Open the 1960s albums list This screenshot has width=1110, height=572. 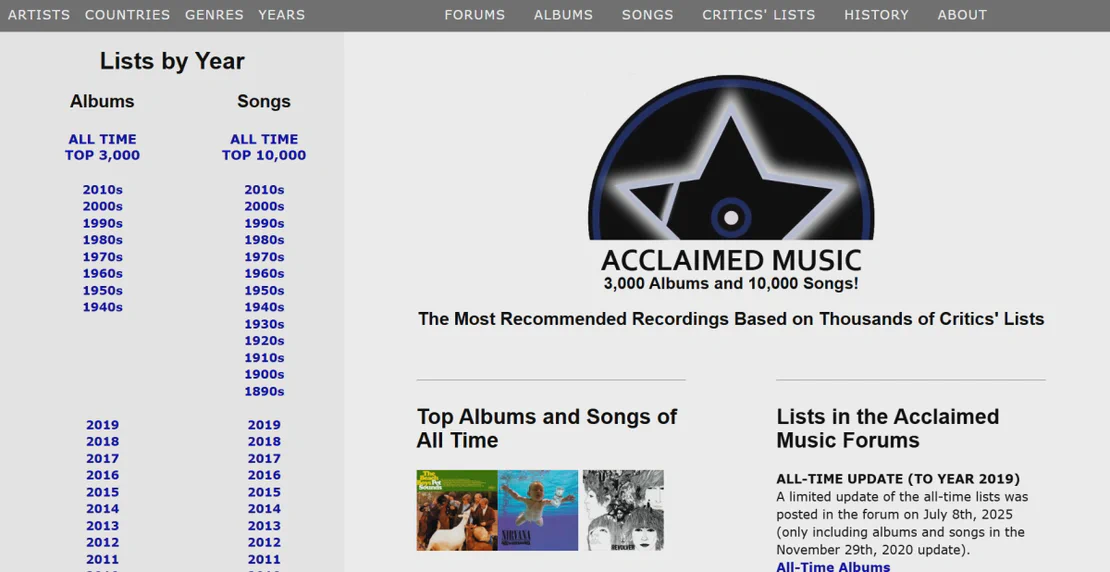[x=103, y=273]
